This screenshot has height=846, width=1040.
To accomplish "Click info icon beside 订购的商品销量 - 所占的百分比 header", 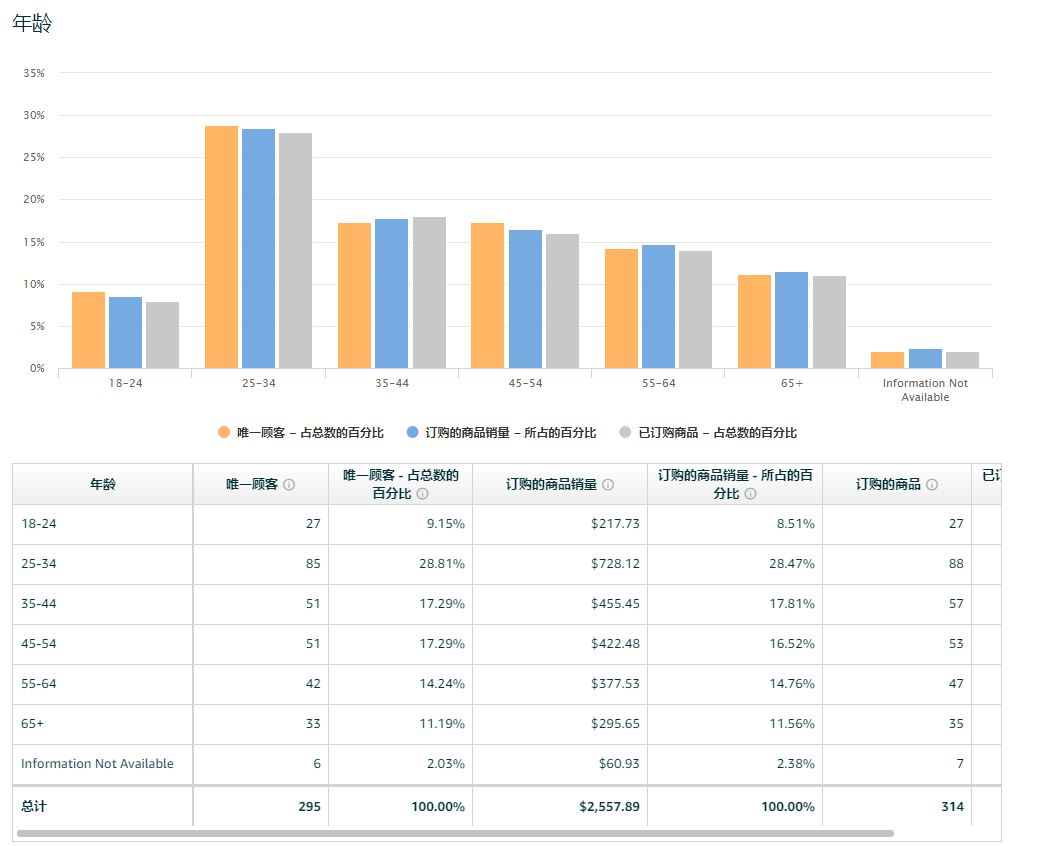I will pos(750,494).
